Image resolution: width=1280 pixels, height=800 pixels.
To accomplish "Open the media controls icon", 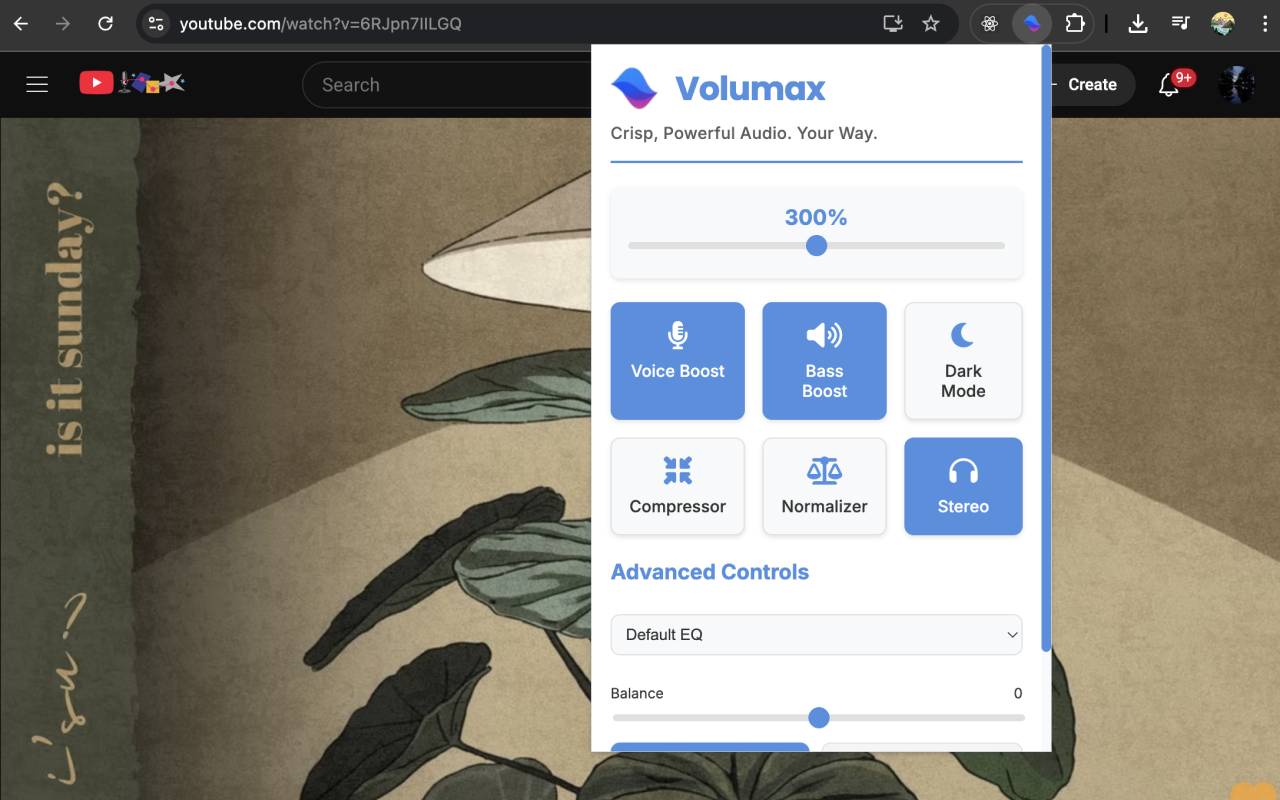I will tap(1180, 23).
